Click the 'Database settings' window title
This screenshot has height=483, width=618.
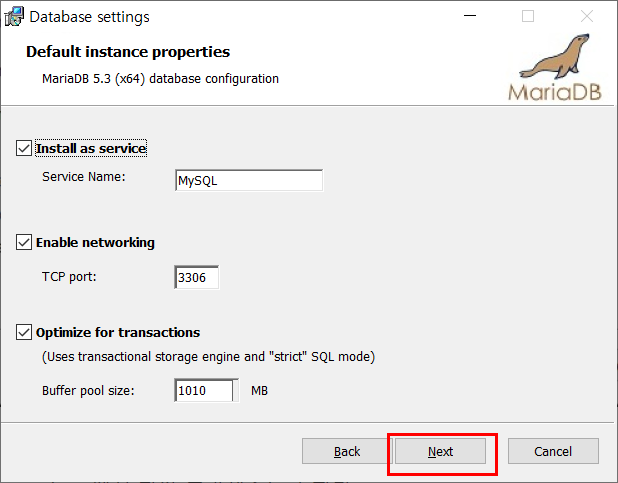click(89, 17)
